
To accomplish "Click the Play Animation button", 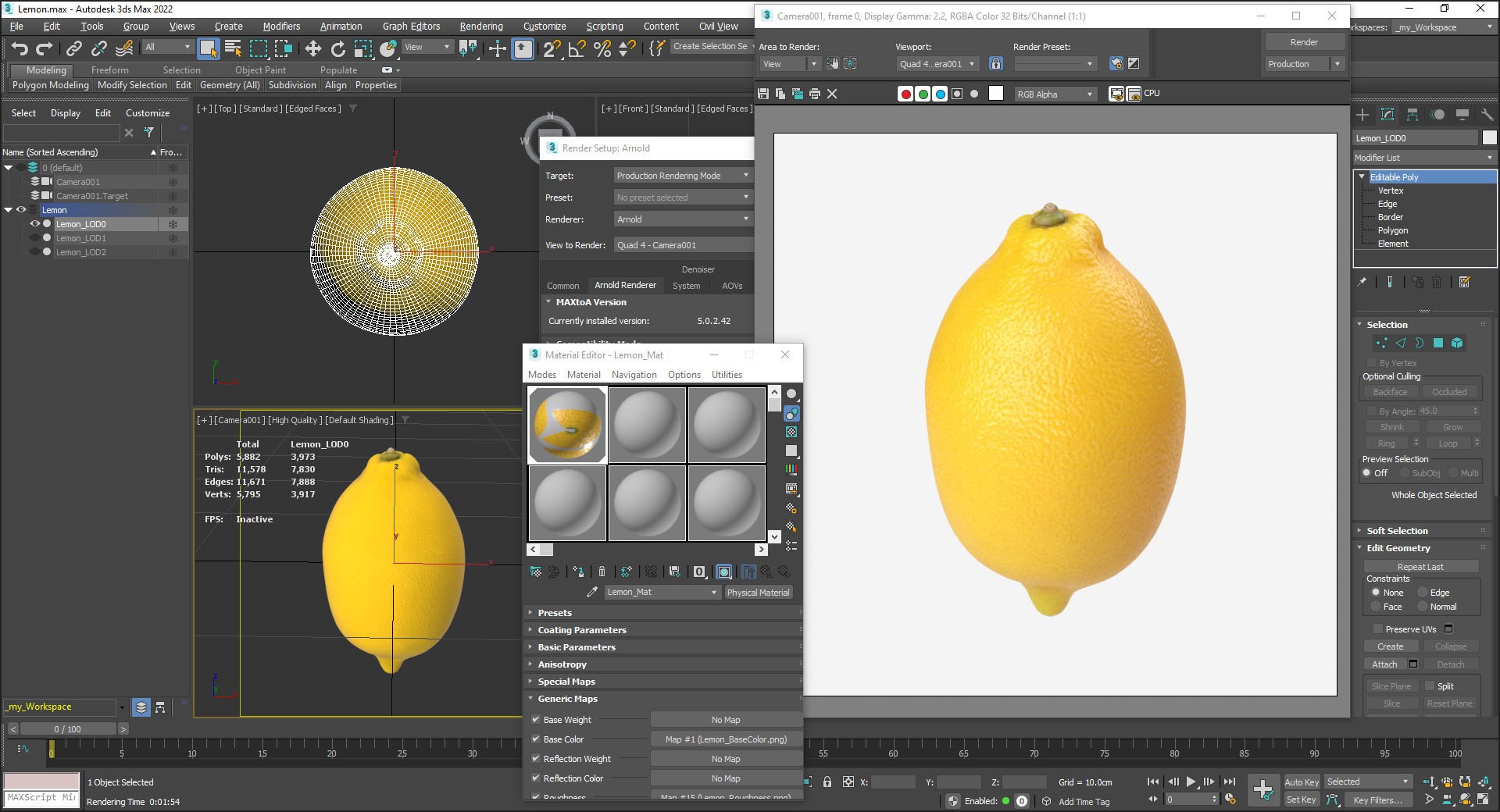I will coord(1191,782).
